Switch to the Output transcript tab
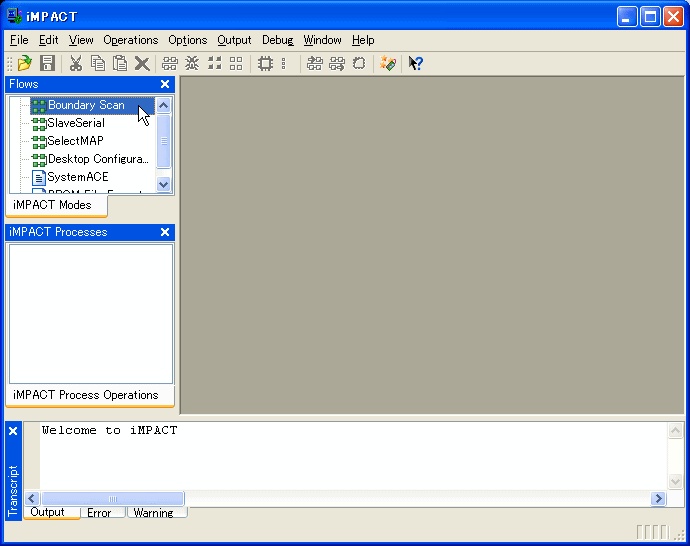This screenshot has height=546, width=690. coord(51,513)
